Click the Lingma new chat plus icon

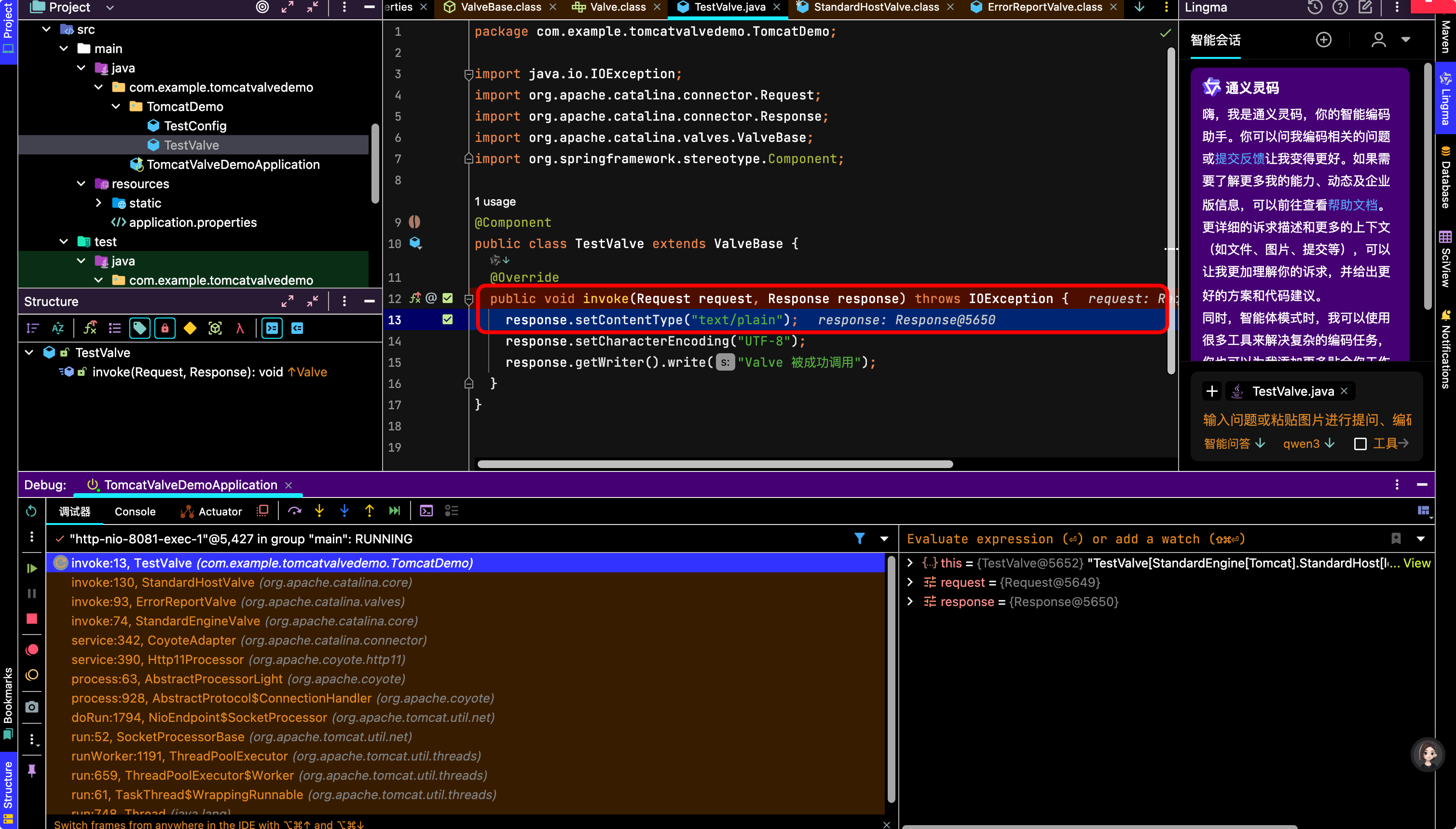point(1324,40)
